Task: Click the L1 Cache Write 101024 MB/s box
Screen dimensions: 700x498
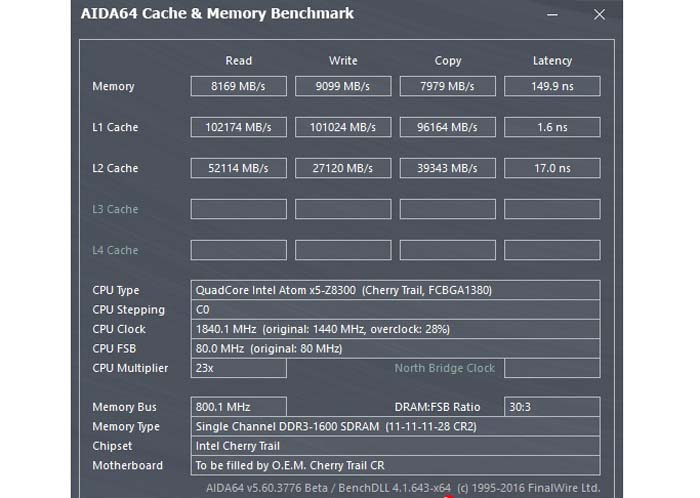Action: (343, 127)
